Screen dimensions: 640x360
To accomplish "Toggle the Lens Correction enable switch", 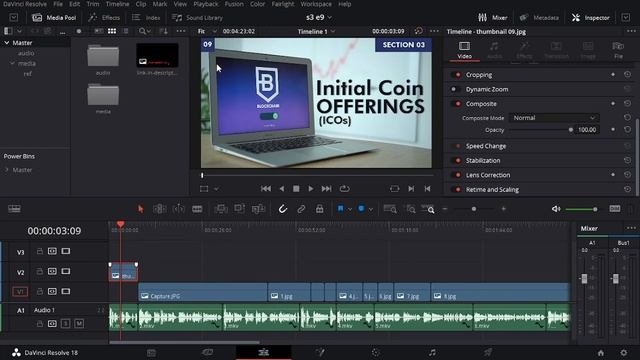I will pyautogui.click(x=457, y=175).
